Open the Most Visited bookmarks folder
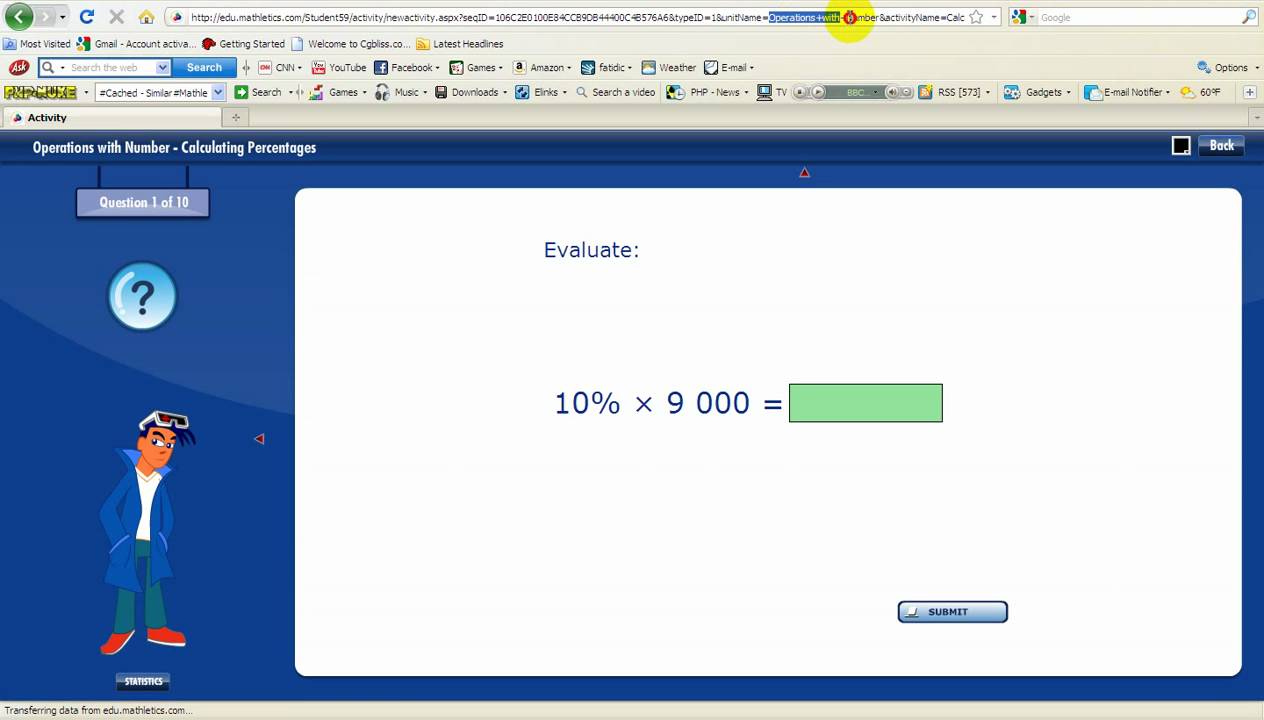Screen dimensions: 1264x720 pos(37,44)
